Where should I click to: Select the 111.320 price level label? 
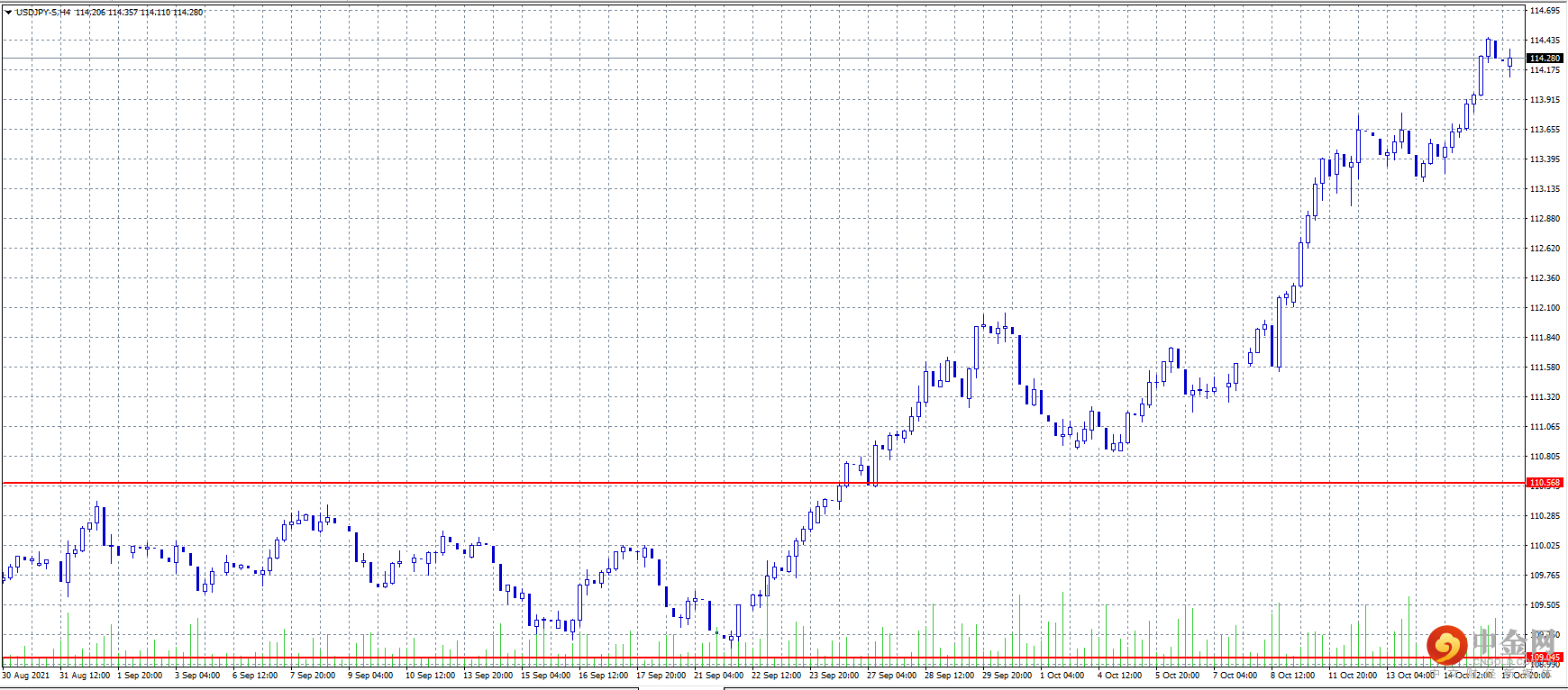click(1545, 397)
